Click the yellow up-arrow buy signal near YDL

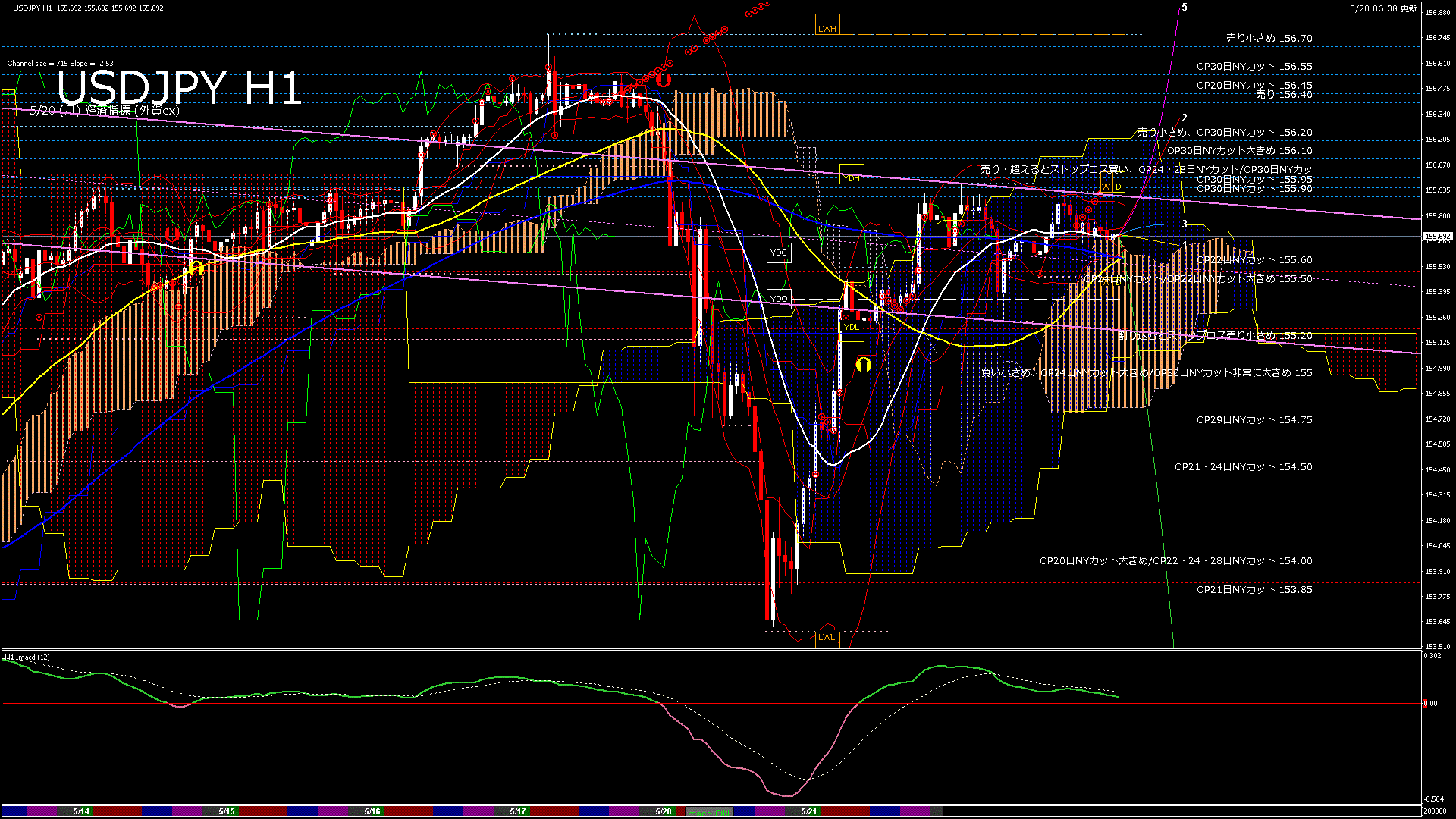point(863,365)
